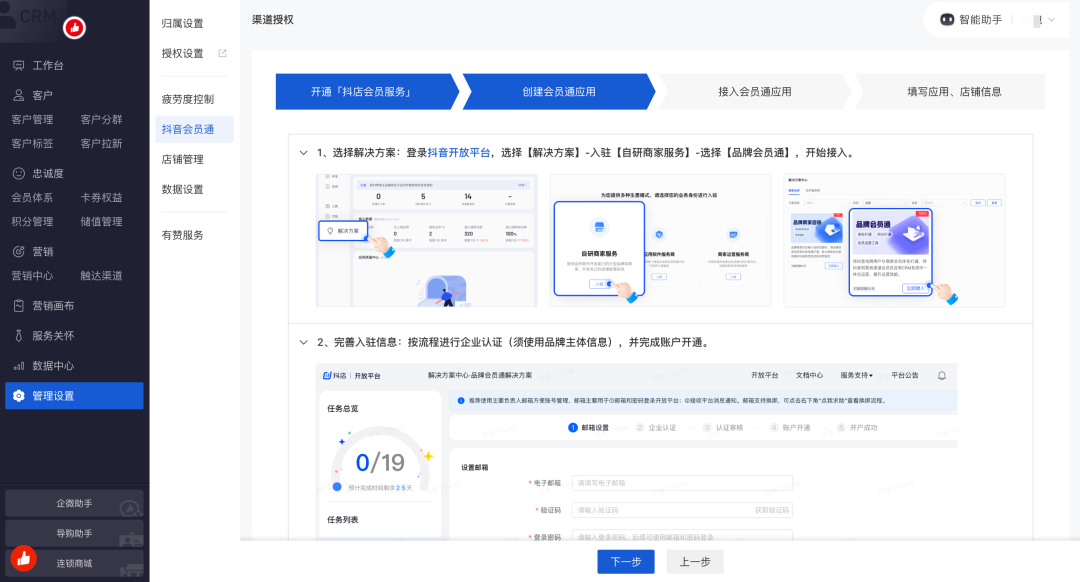Click the 忠诚度 smiley icon

pos(19,174)
